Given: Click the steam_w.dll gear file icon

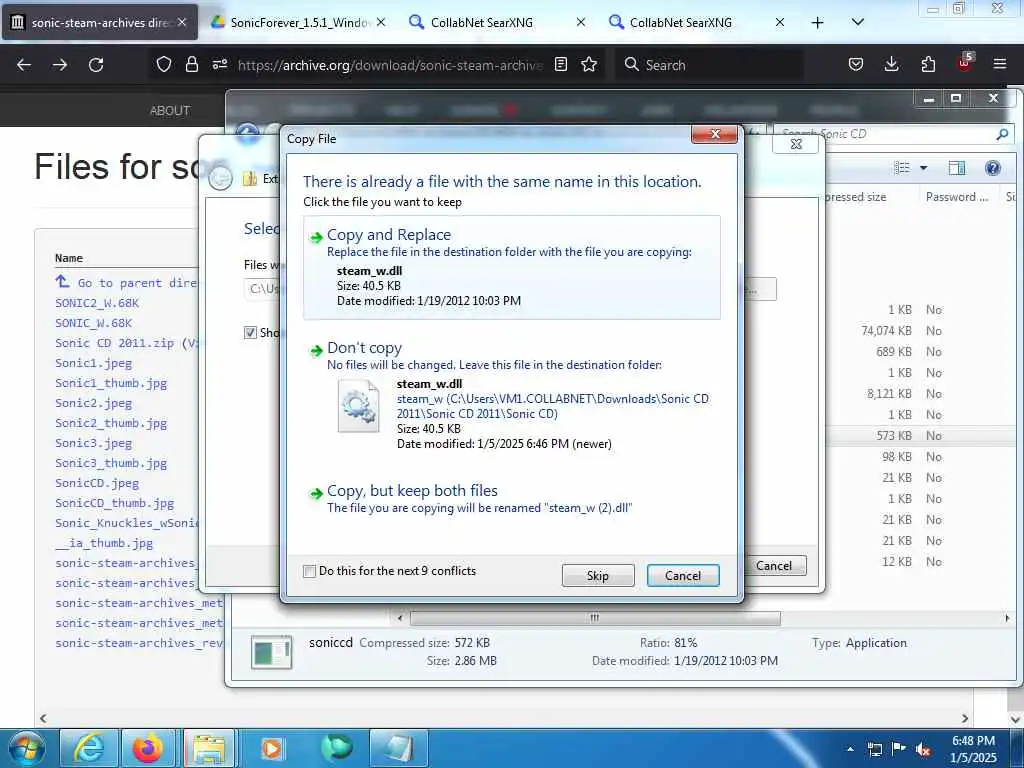Looking at the screenshot, I should (x=358, y=406).
